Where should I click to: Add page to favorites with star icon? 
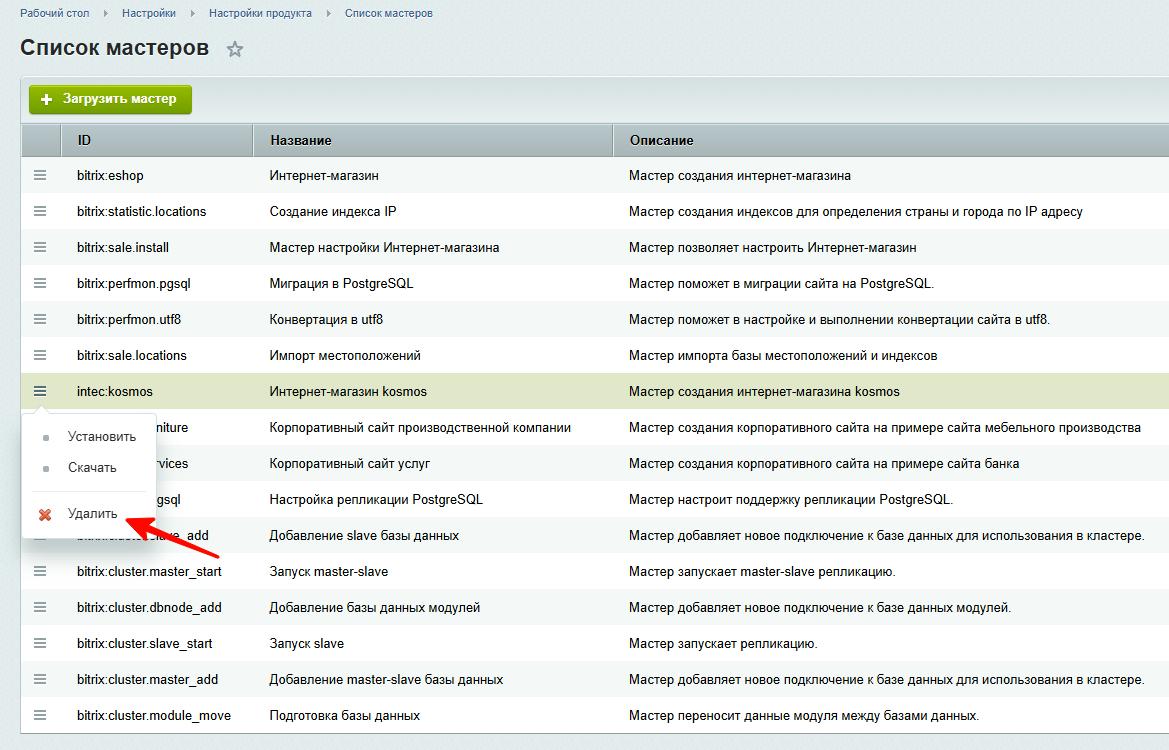tap(235, 49)
